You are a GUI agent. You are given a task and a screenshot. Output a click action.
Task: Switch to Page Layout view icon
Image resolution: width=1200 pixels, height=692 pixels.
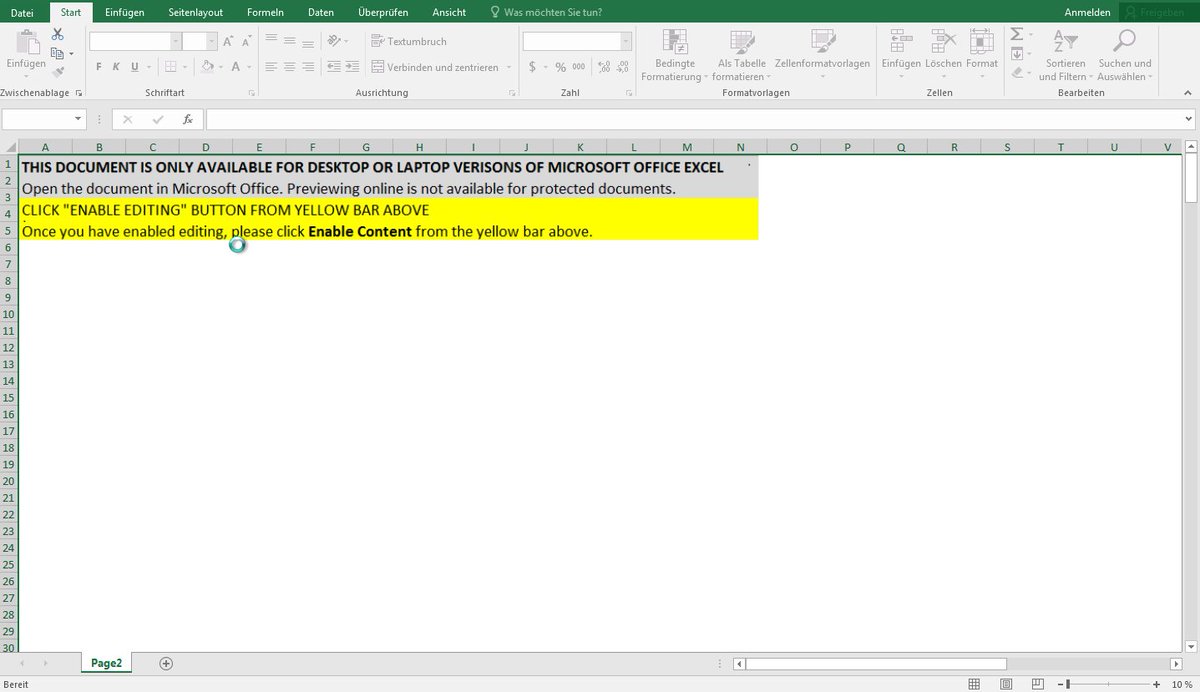pyautogui.click(x=1006, y=684)
